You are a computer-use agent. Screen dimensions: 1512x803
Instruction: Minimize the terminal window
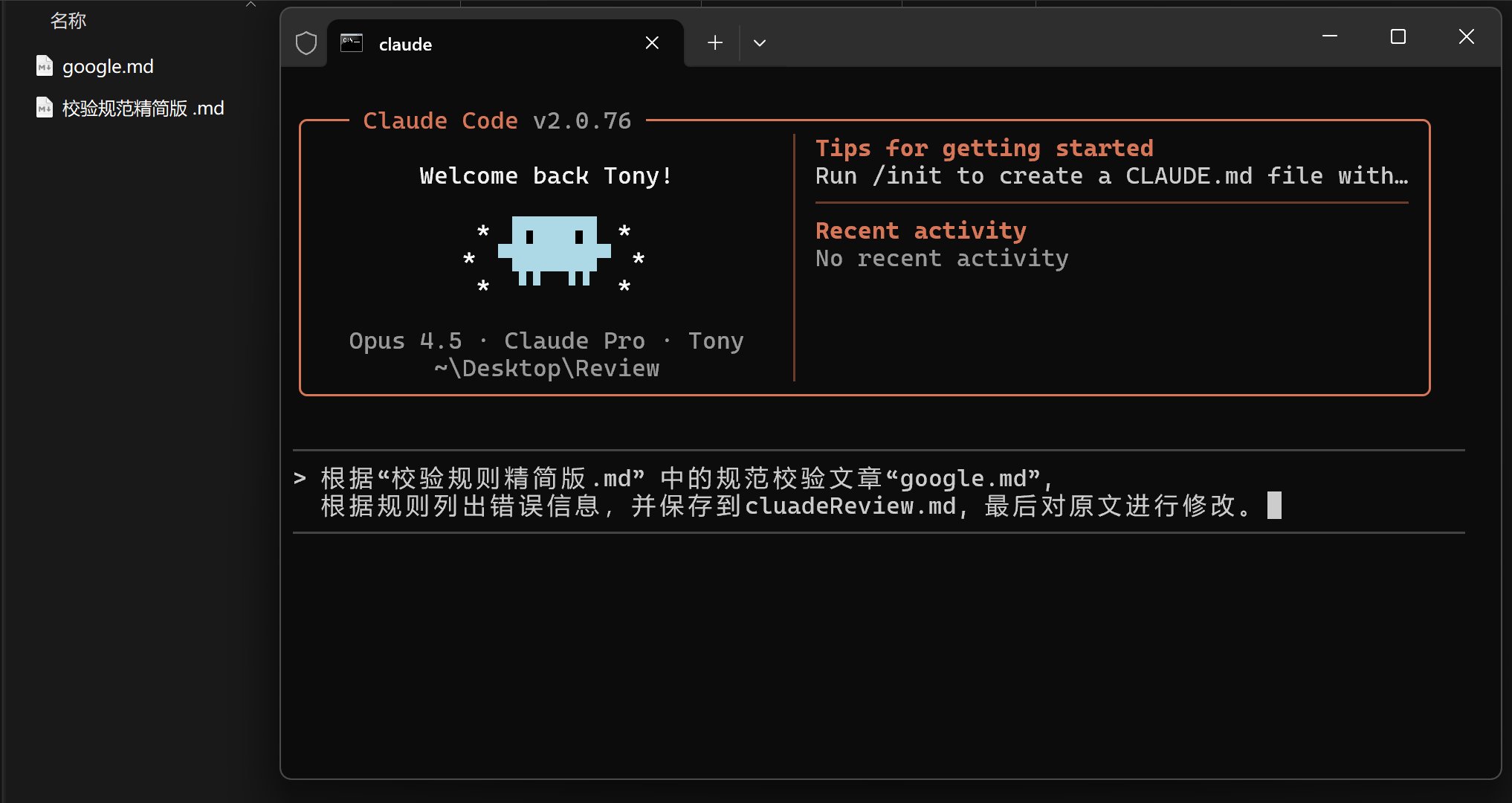click(x=1330, y=36)
